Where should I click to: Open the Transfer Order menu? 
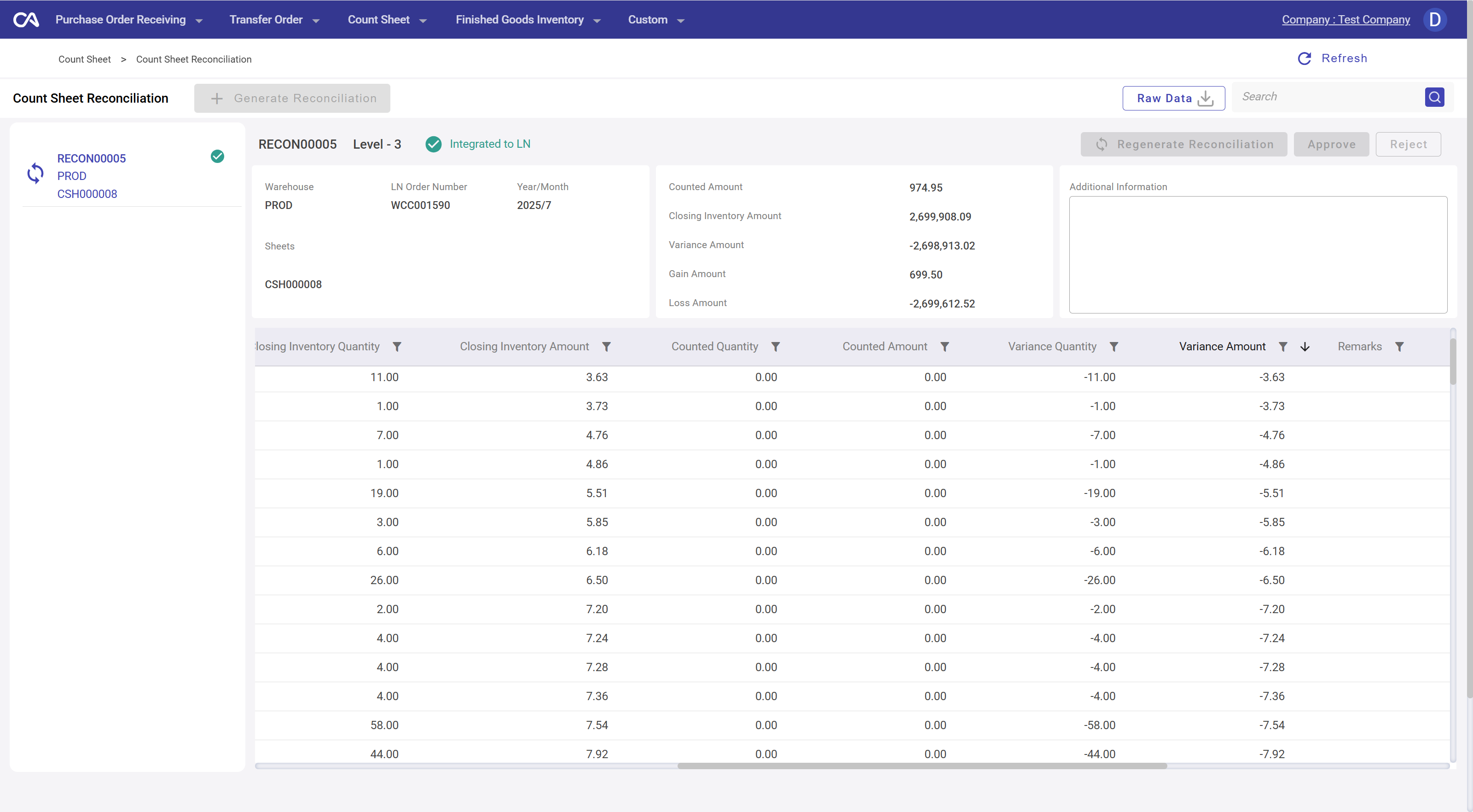(266, 19)
